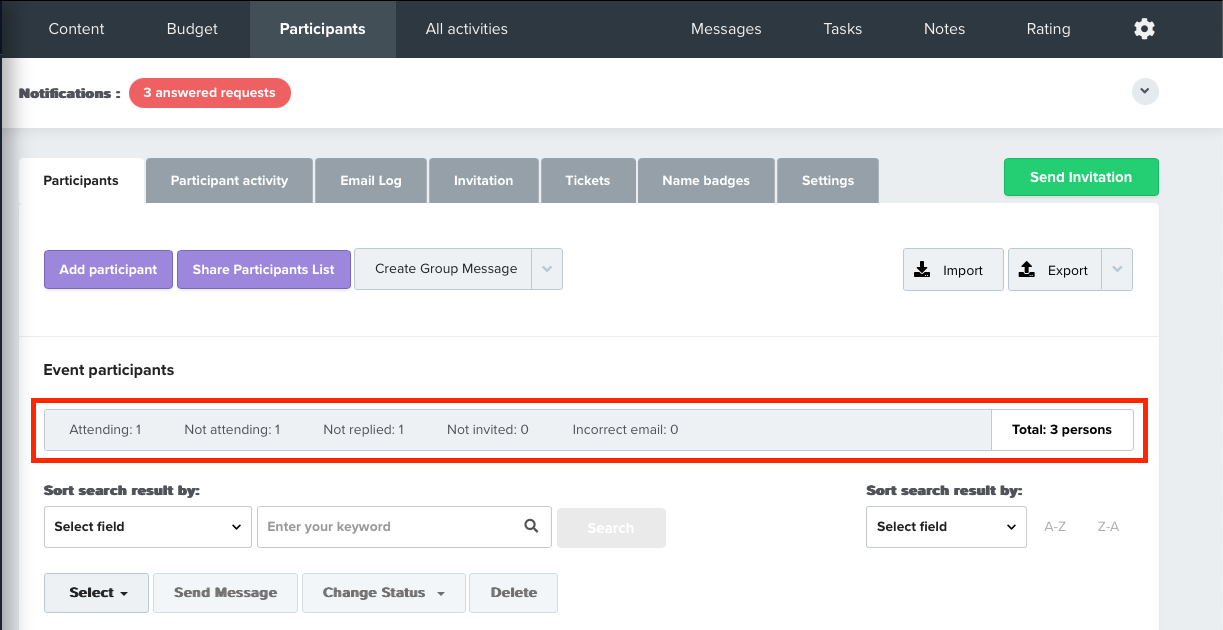The image size is (1223, 630).
Task: Open Notes in top bar
Action: 945,29
